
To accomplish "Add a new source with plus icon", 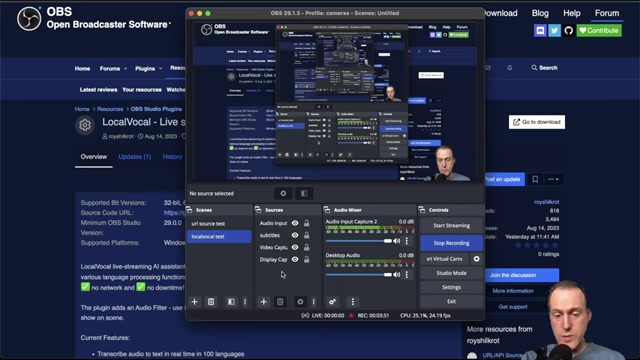I will [264, 302].
